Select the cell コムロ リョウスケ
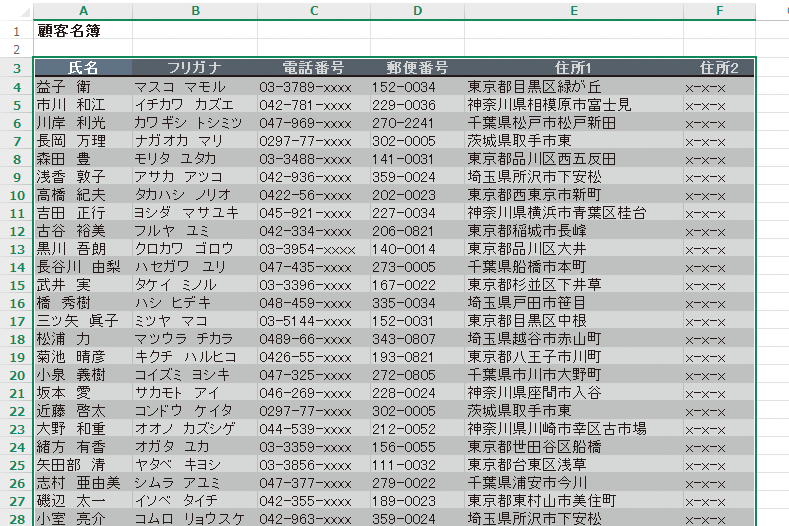 (195, 518)
